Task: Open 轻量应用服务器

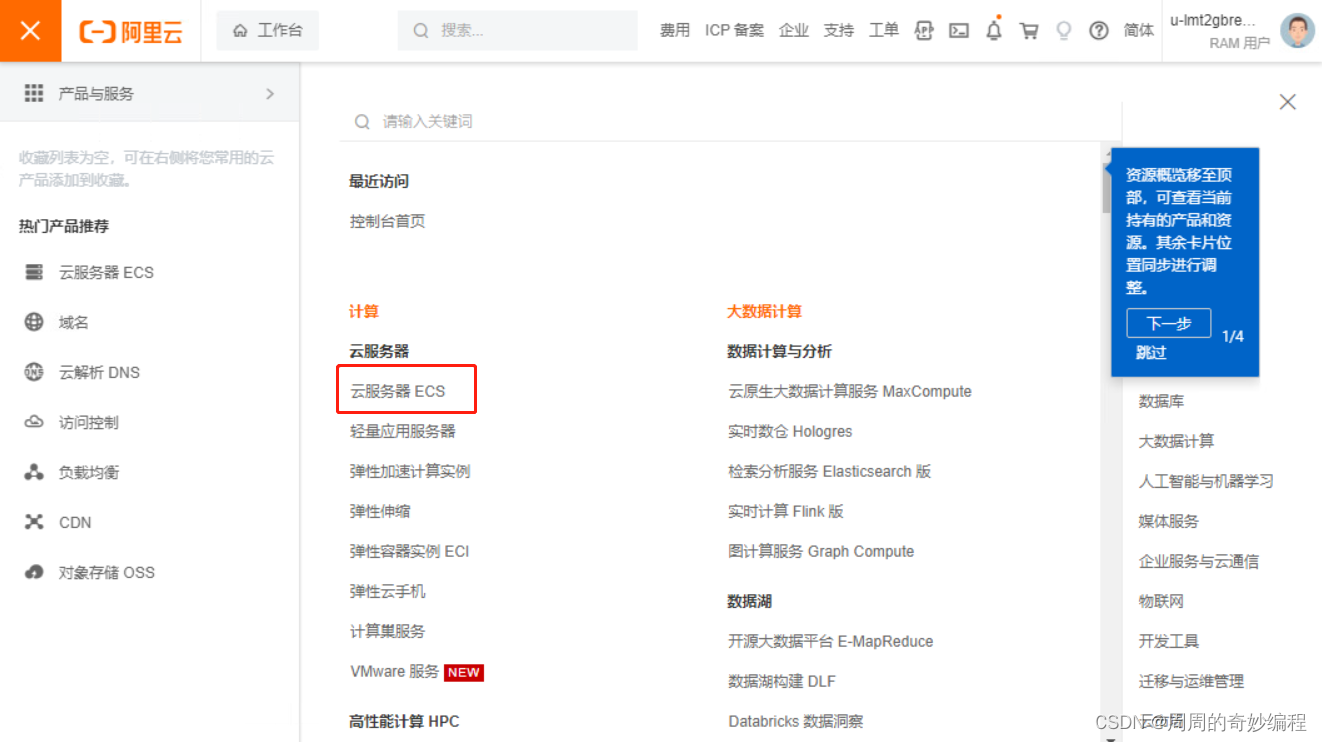Action: tap(402, 431)
